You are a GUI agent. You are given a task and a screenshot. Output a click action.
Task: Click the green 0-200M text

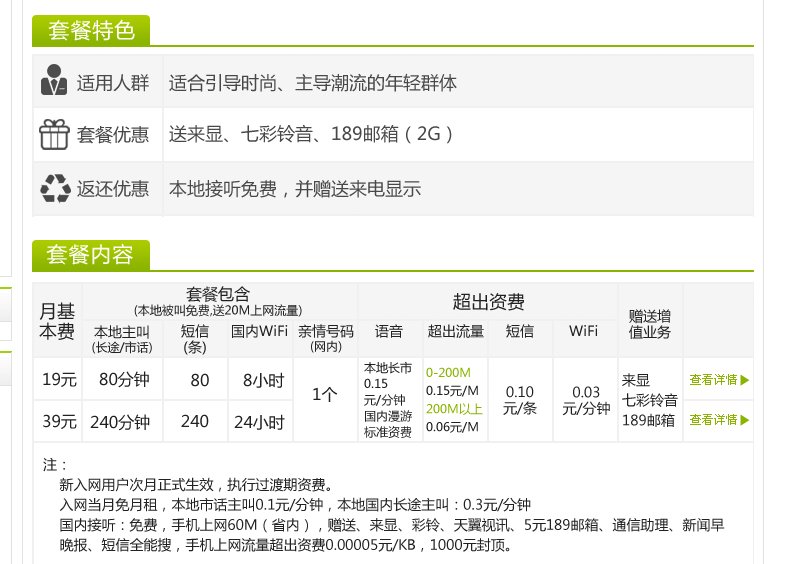click(x=448, y=373)
